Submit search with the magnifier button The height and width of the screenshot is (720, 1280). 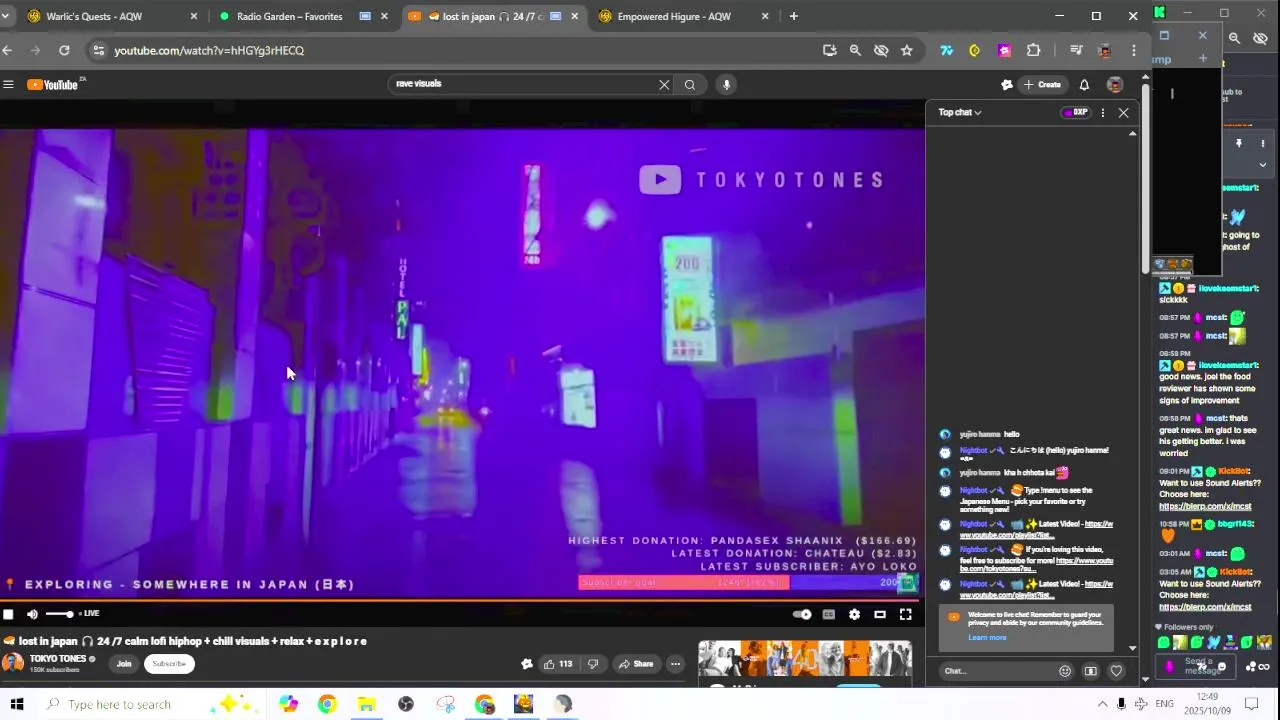[690, 85]
